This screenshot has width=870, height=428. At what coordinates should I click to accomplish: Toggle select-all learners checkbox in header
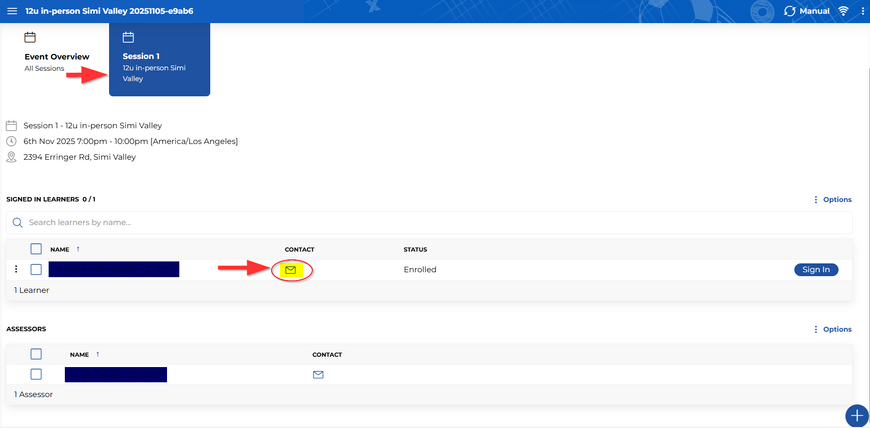coord(36,249)
